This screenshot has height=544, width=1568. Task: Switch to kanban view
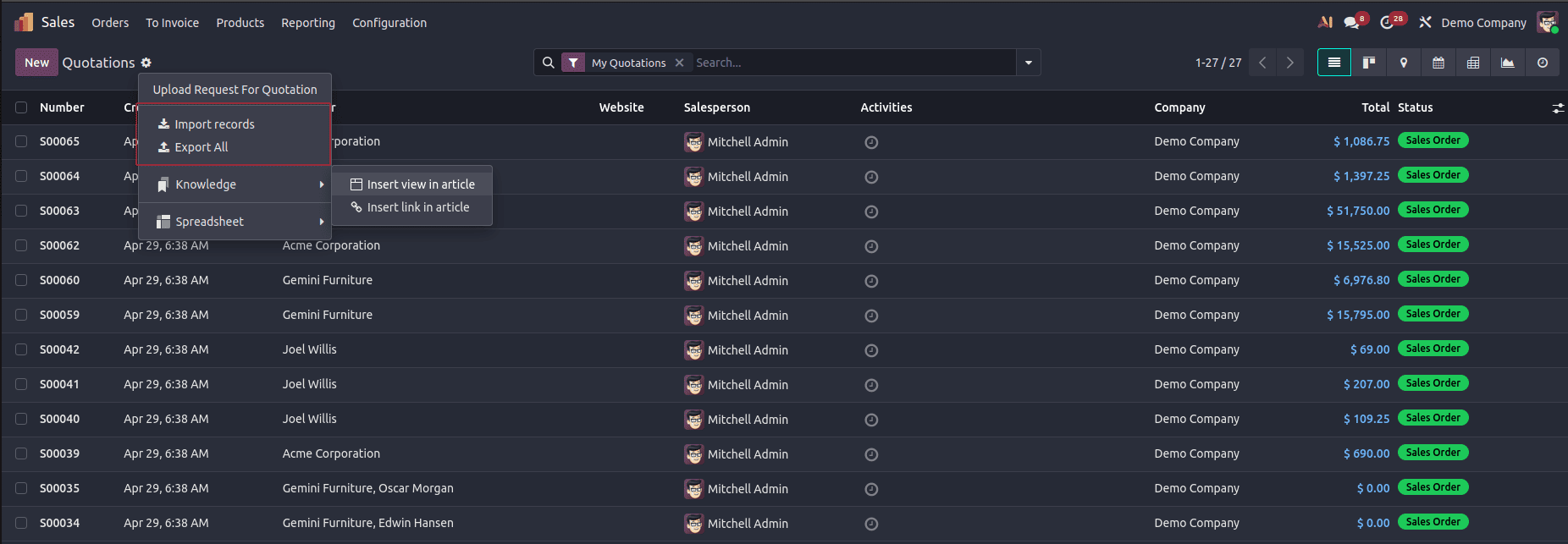click(x=1369, y=63)
